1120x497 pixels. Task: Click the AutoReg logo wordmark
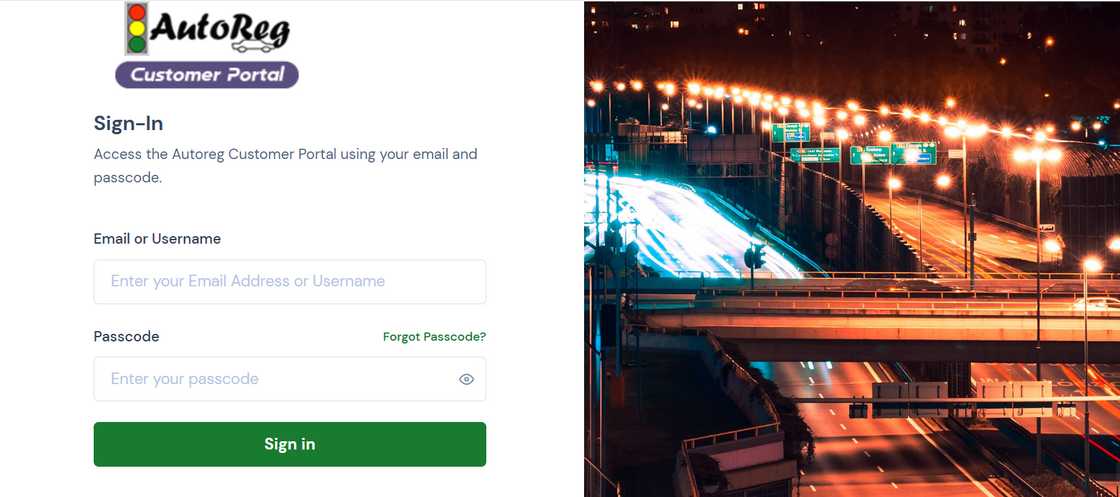(220, 30)
